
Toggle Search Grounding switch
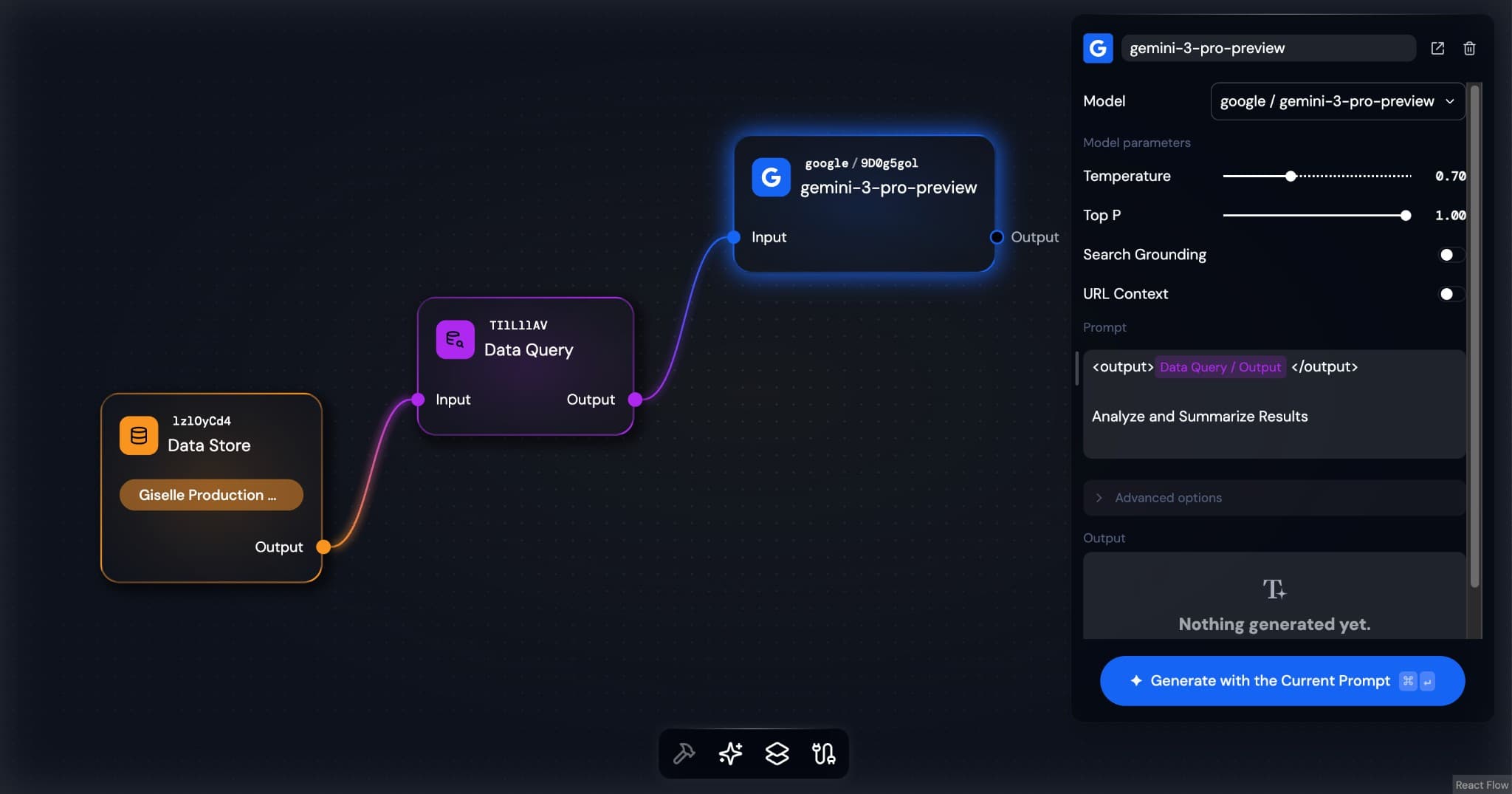[1451, 255]
